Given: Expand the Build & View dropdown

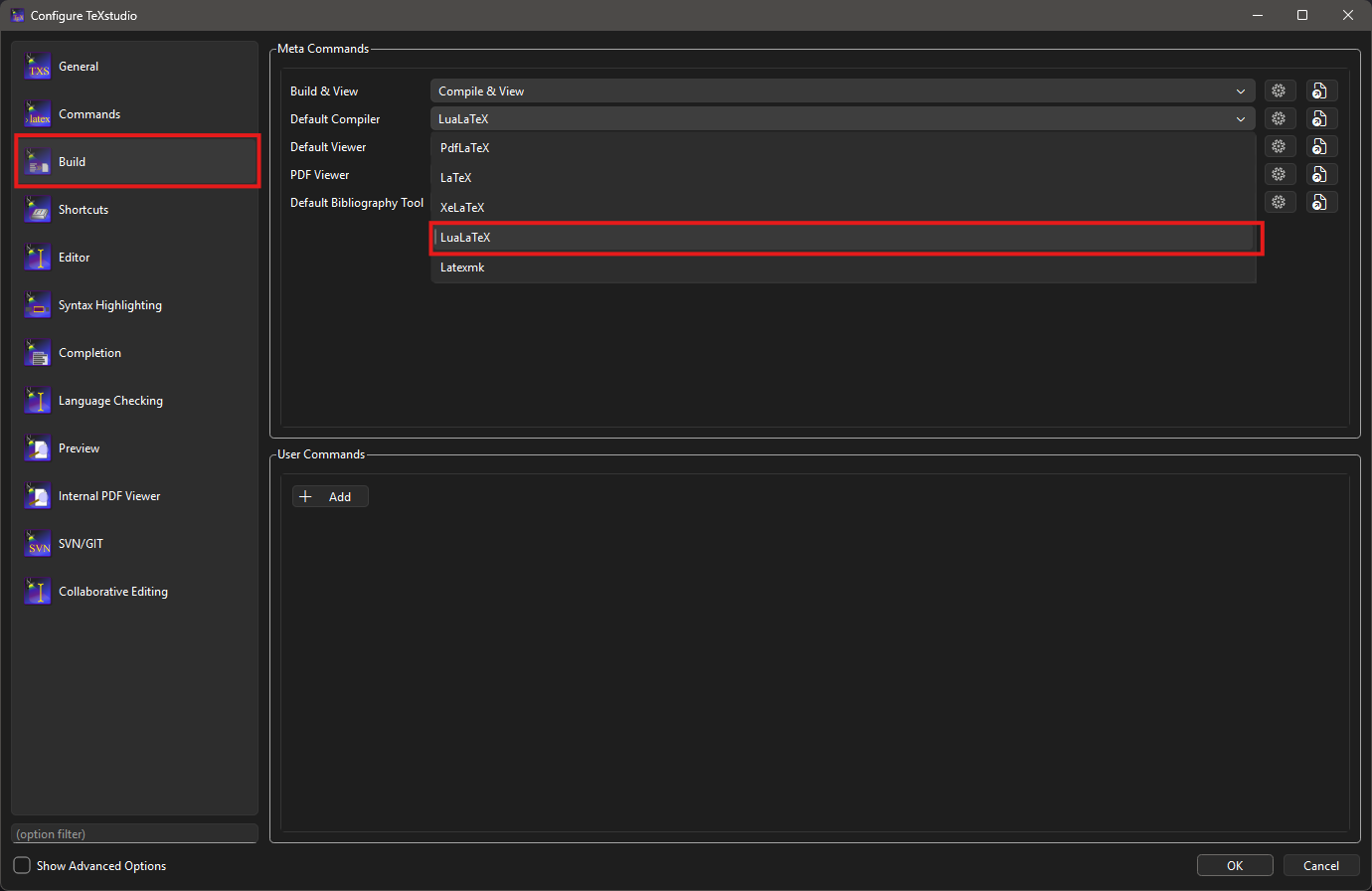Looking at the screenshot, I should pyautogui.click(x=1240, y=90).
